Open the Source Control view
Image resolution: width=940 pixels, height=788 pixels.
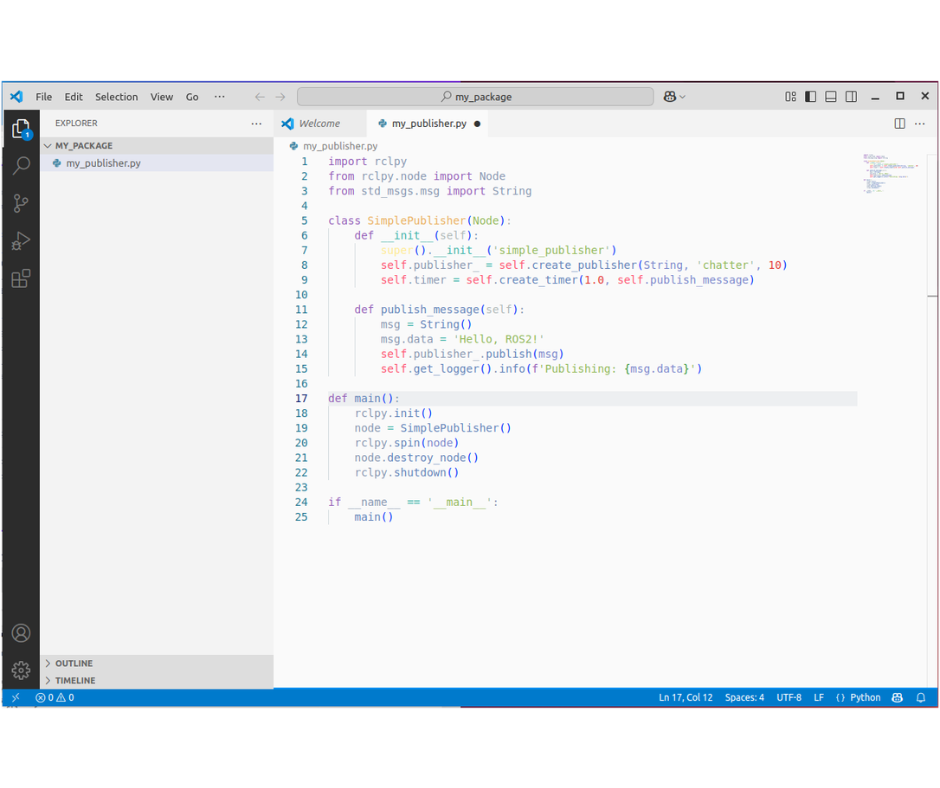[20, 204]
